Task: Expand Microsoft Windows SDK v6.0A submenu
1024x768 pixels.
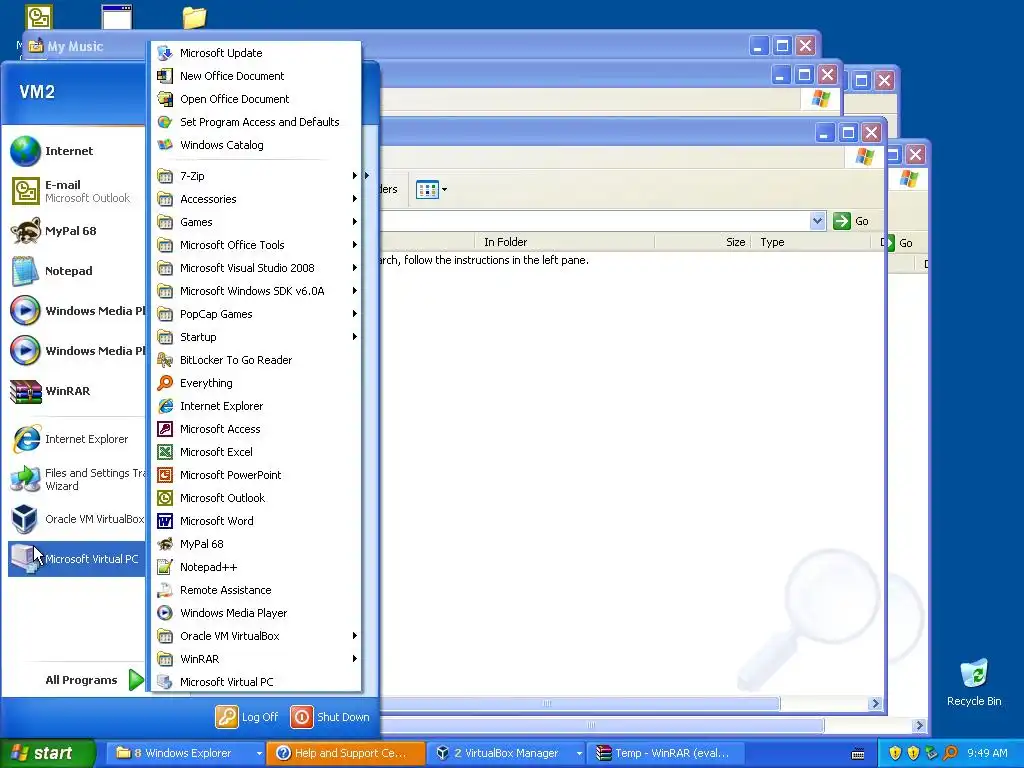Action: [256, 291]
